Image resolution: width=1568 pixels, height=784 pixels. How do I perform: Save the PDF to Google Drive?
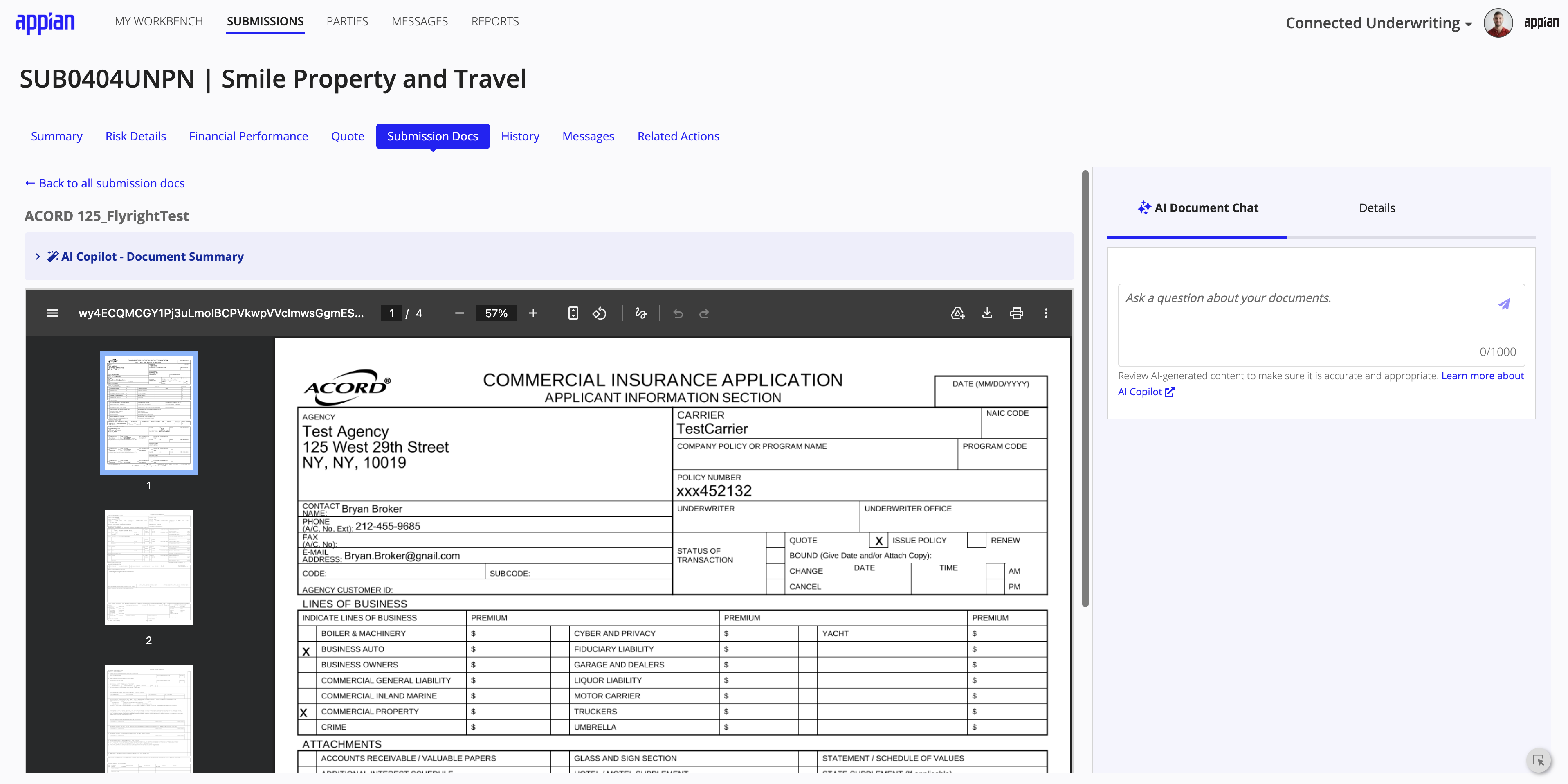(958, 313)
